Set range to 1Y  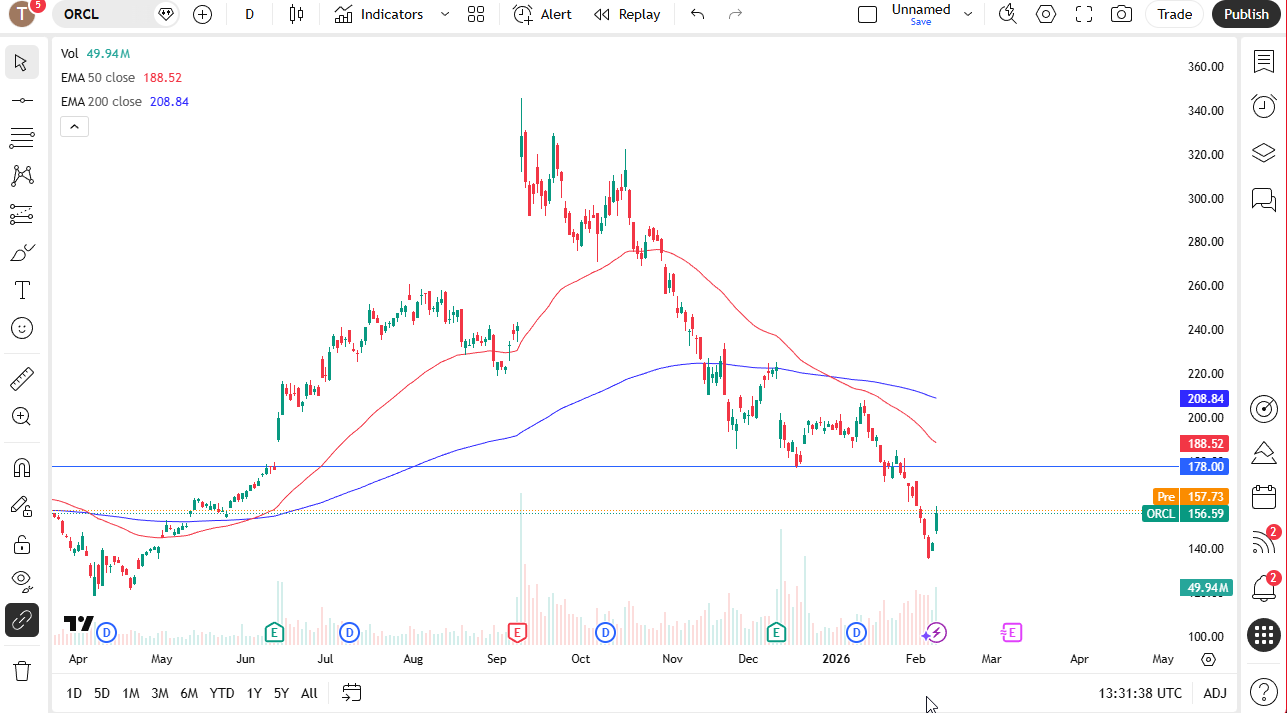pyautogui.click(x=254, y=693)
